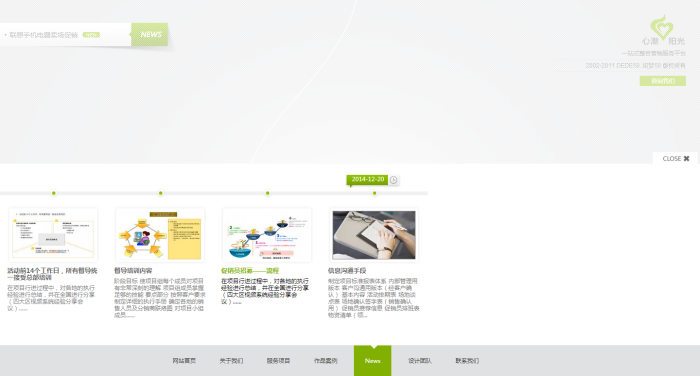Open '联系我们' in bottom navigation
This screenshot has width=700, height=376.
tap(467, 361)
